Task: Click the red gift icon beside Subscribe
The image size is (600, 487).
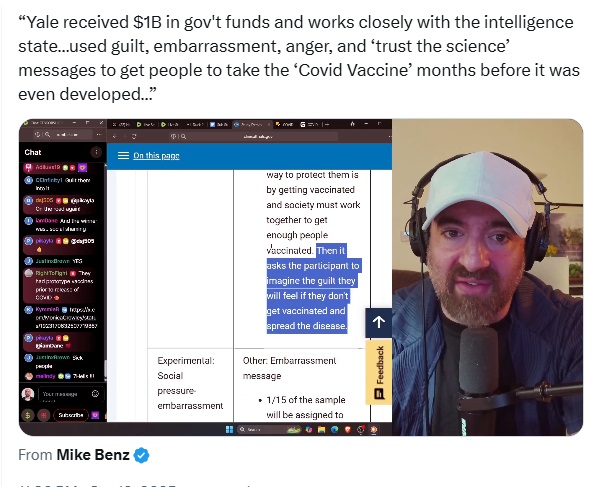Action: coord(44,415)
